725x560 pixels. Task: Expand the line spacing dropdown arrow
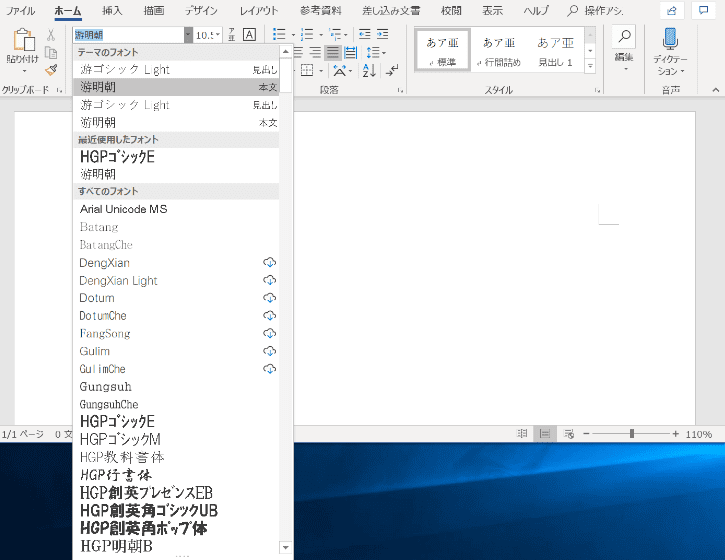tap(384, 53)
